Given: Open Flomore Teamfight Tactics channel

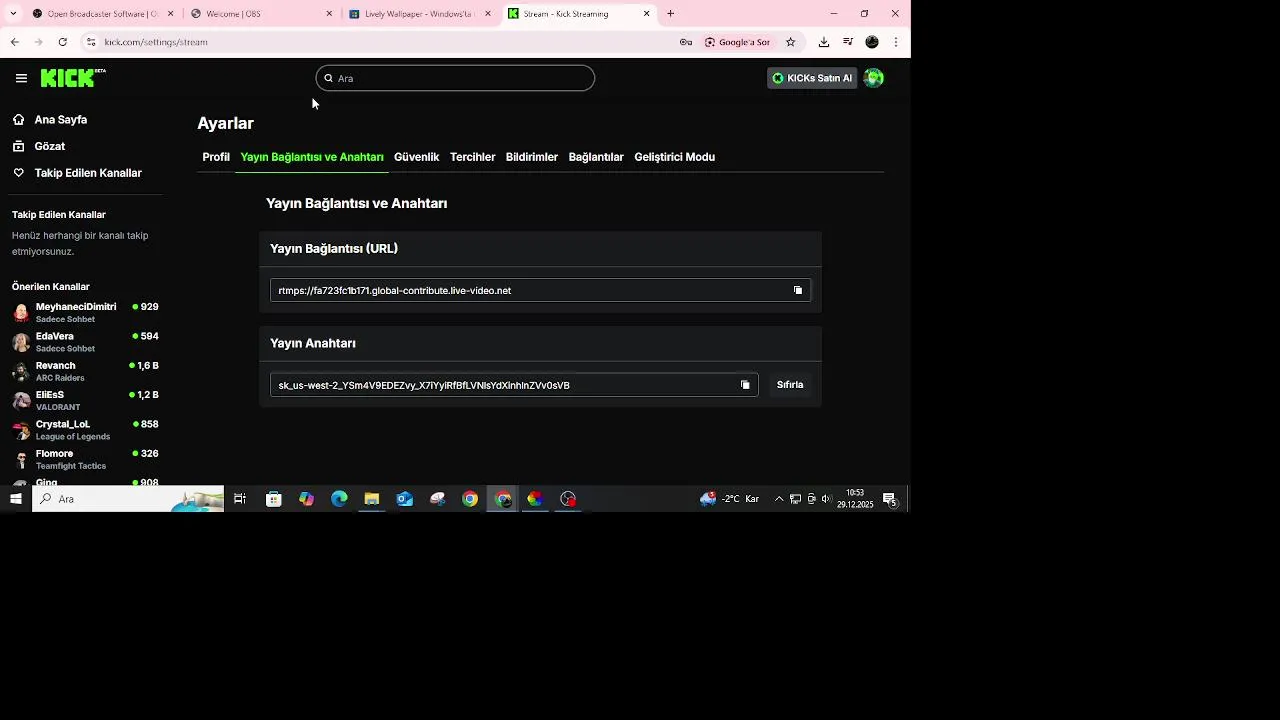Looking at the screenshot, I should click(85, 459).
